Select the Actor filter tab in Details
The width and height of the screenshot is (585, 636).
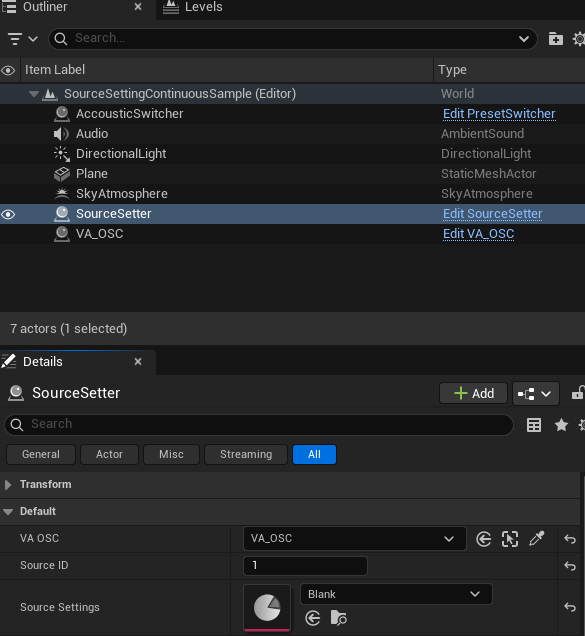click(110, 454)
